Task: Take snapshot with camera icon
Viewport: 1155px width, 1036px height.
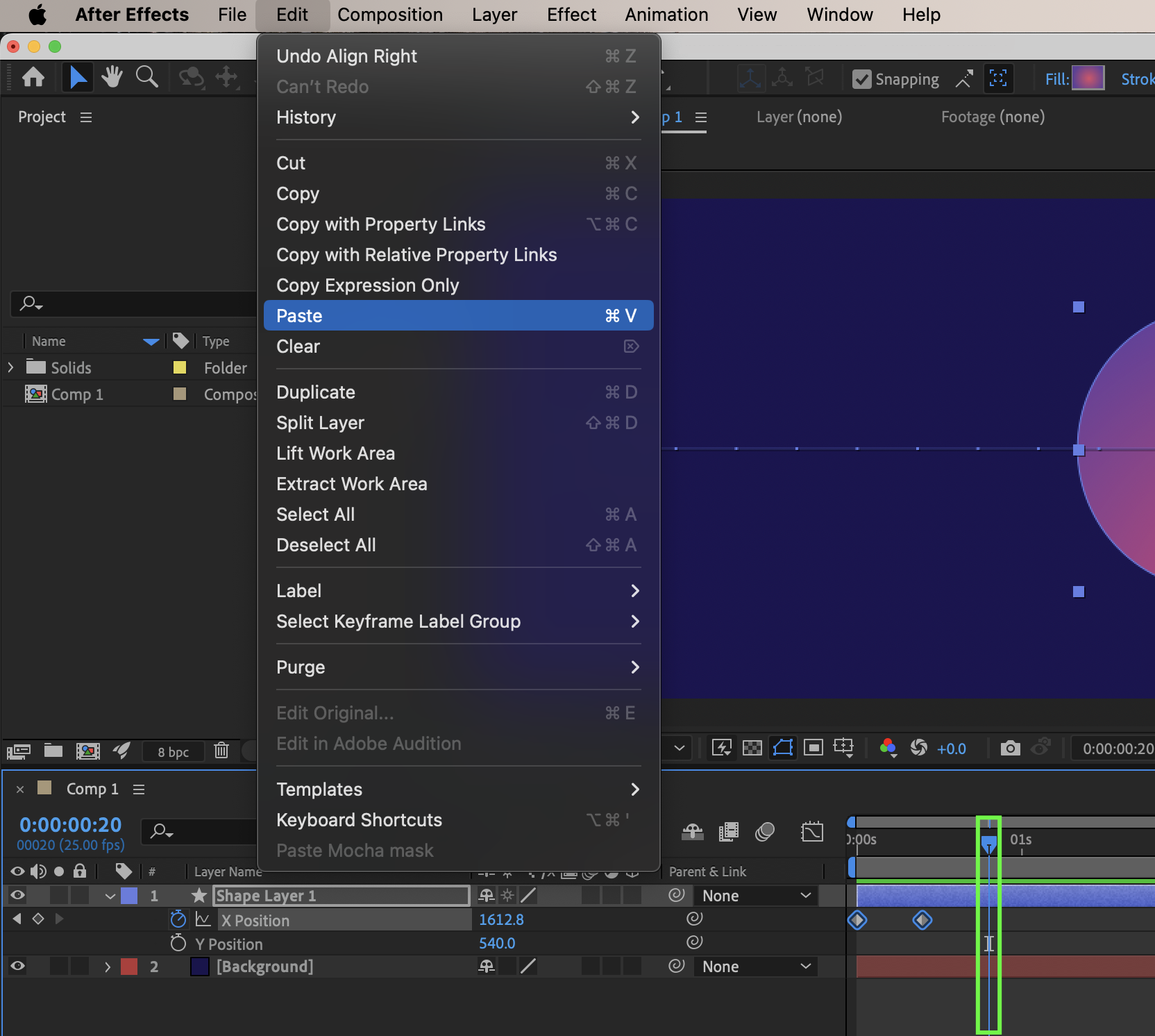Action: [x=1010, y=748]
